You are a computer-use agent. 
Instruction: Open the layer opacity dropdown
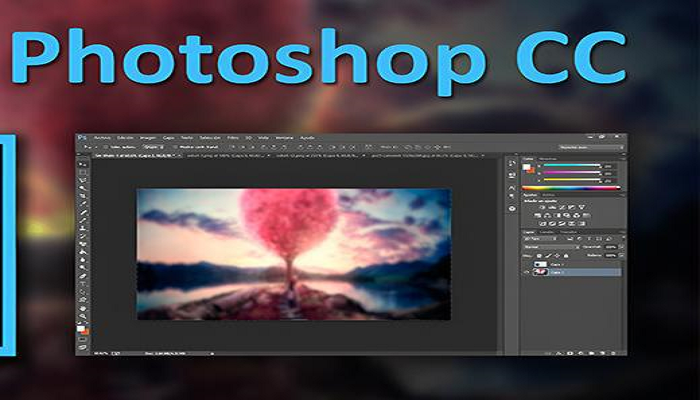pos(612,246)
